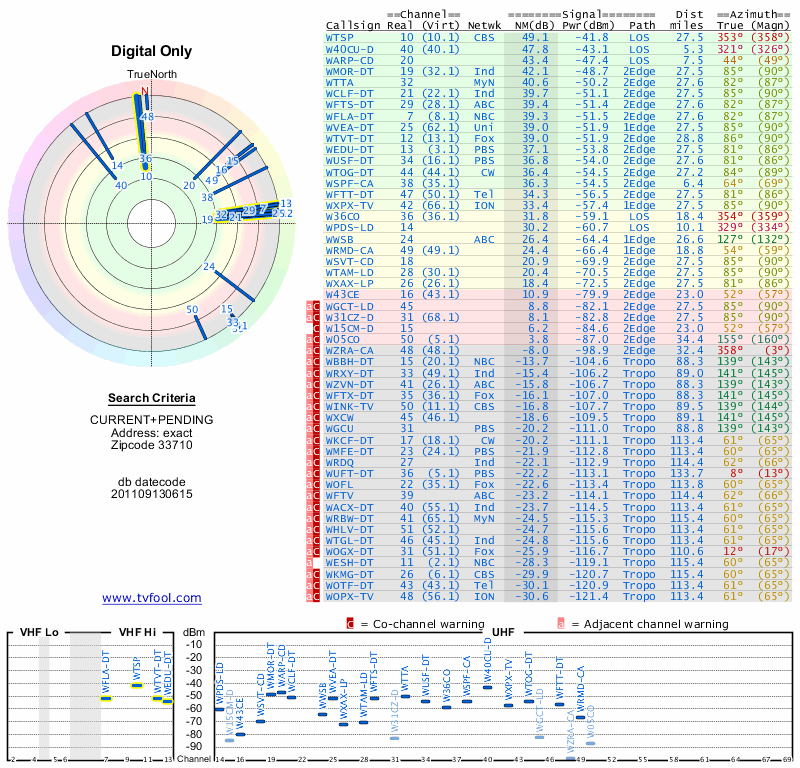This screenshot has width=800, height=768.
Task: Select the WBBH-DT callsign in the table
Action: pos(349,361)
